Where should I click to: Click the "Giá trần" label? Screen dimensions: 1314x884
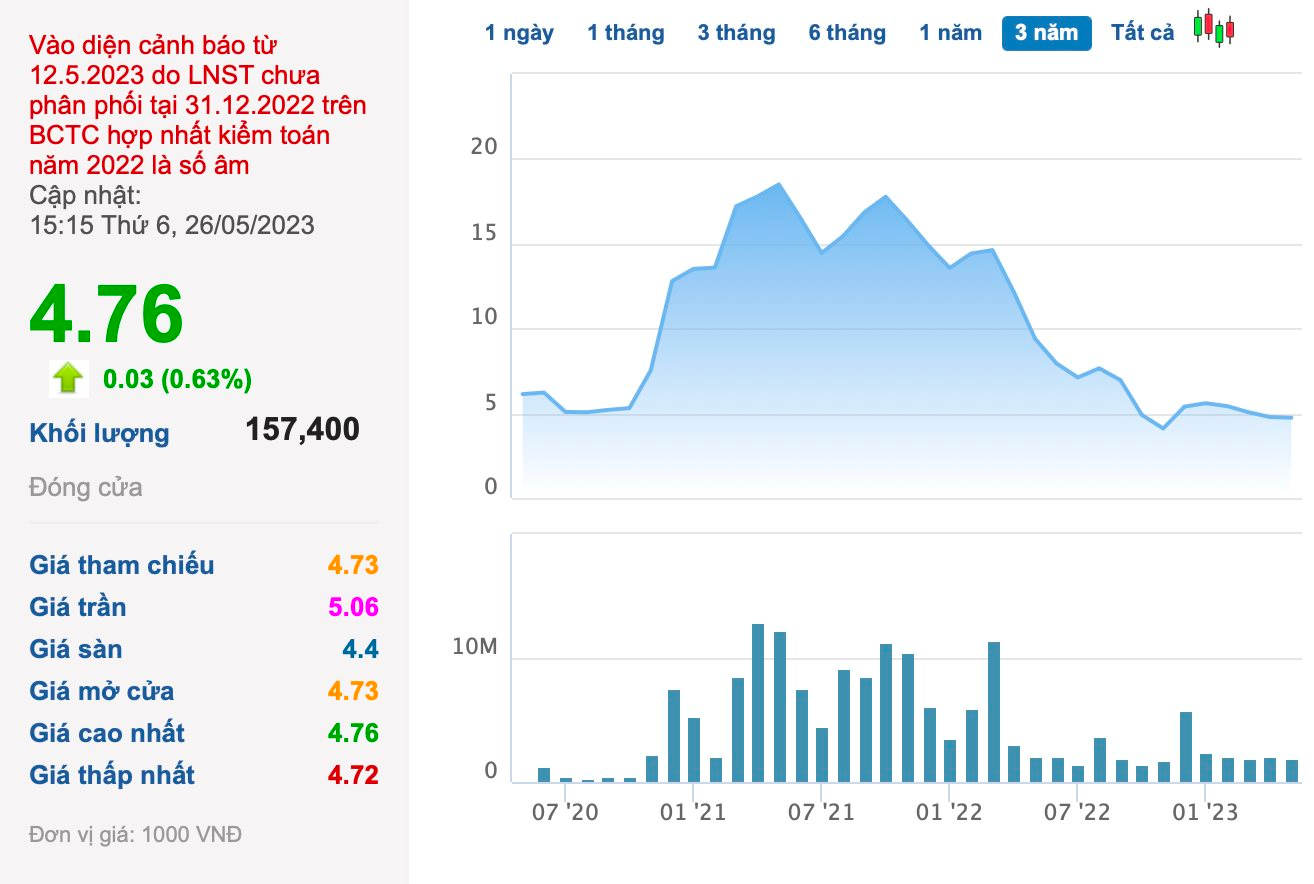click(78, 607)
